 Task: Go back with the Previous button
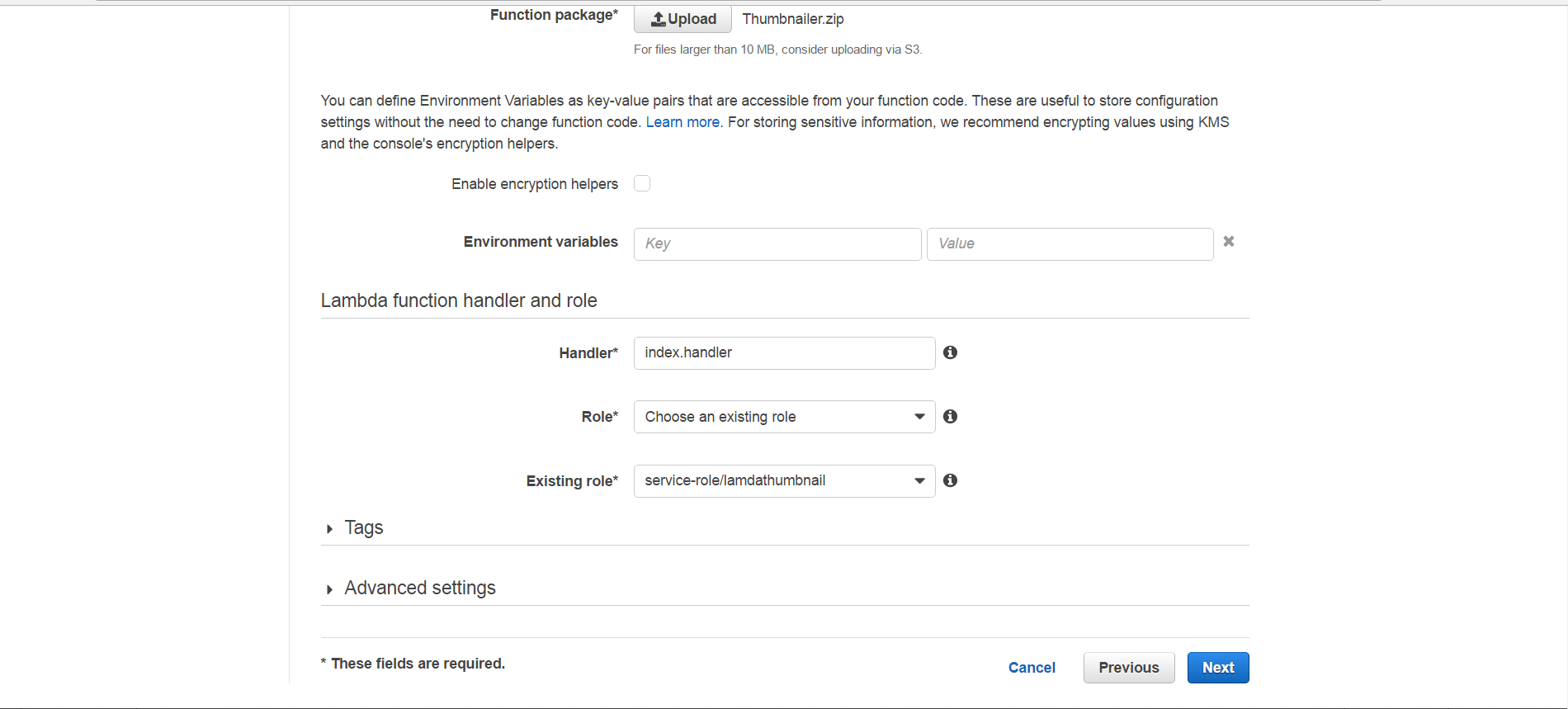pyautogui.click(x=1129, y=668)
